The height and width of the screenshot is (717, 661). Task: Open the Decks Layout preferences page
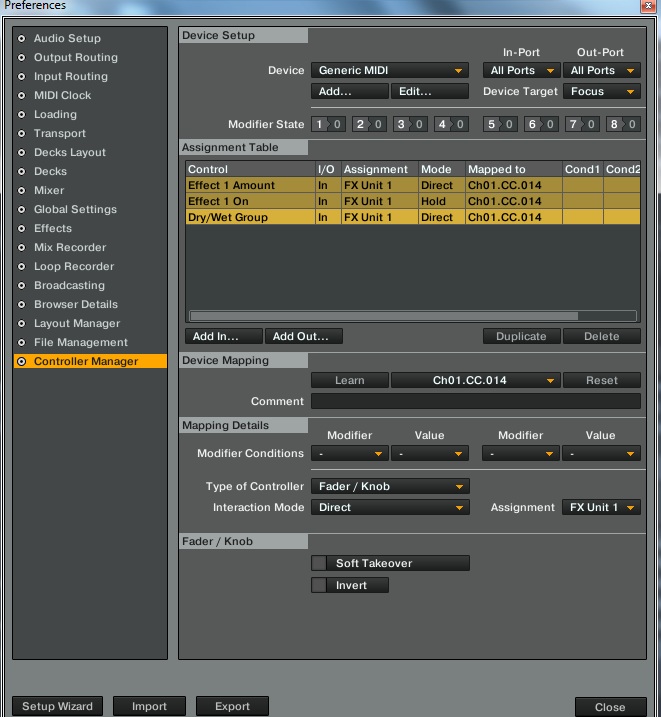point(70,152)
